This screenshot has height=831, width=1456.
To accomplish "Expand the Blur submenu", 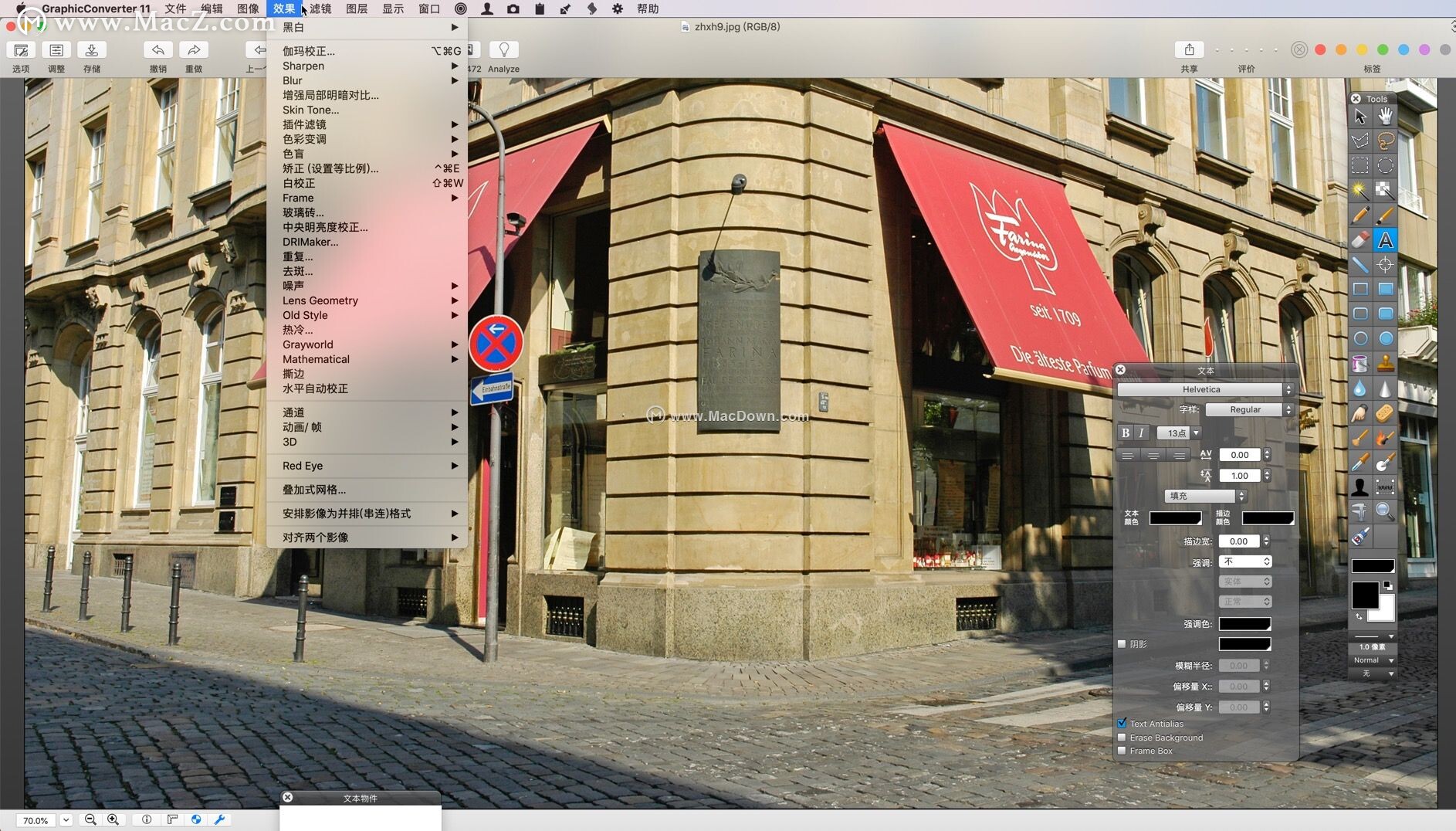I will (367, 80).
